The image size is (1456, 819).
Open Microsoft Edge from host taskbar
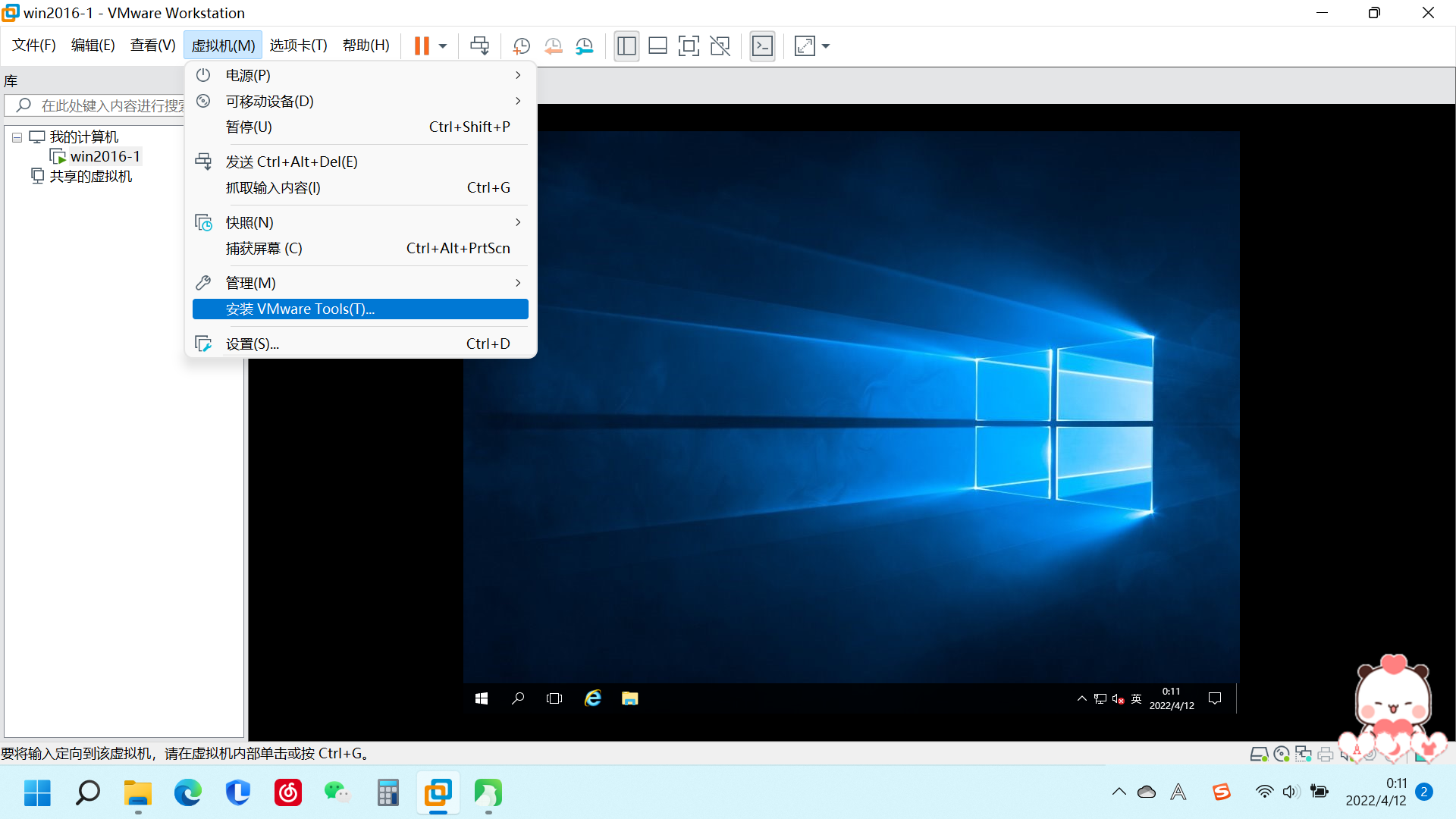[x=187, y=793]
